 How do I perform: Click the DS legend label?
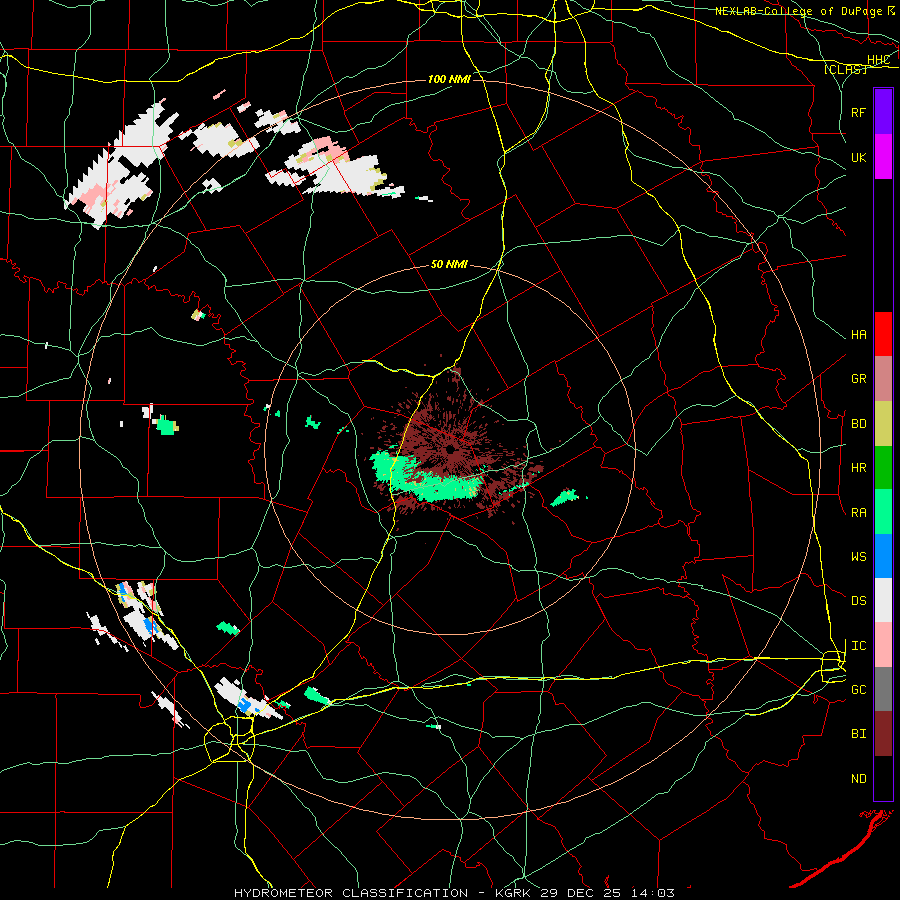858,601
